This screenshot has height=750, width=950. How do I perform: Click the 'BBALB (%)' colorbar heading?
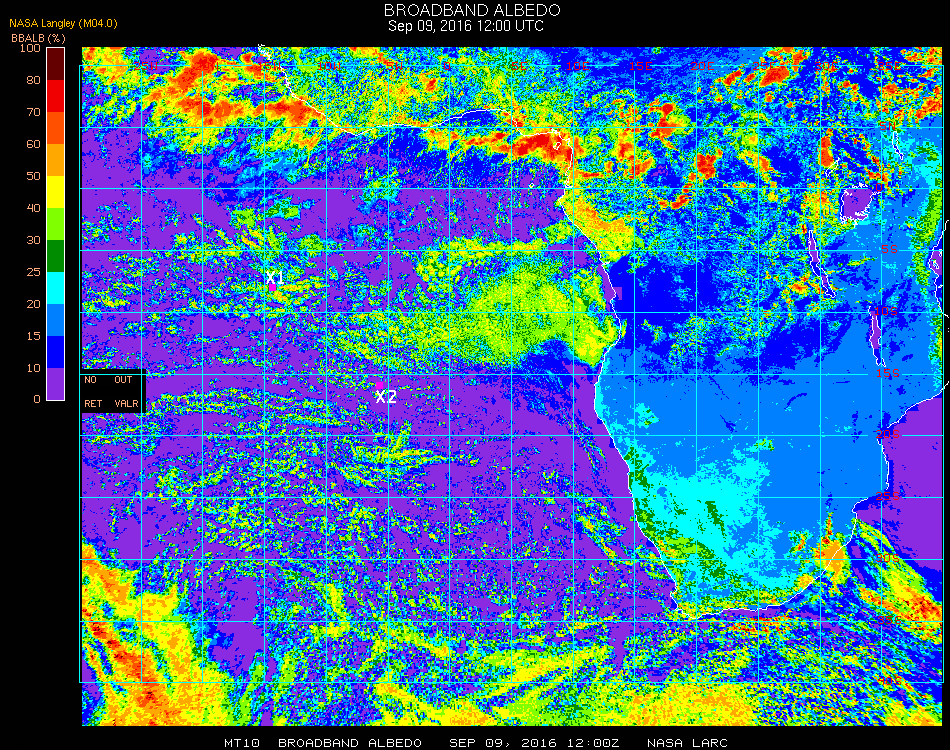click(38, 38)
